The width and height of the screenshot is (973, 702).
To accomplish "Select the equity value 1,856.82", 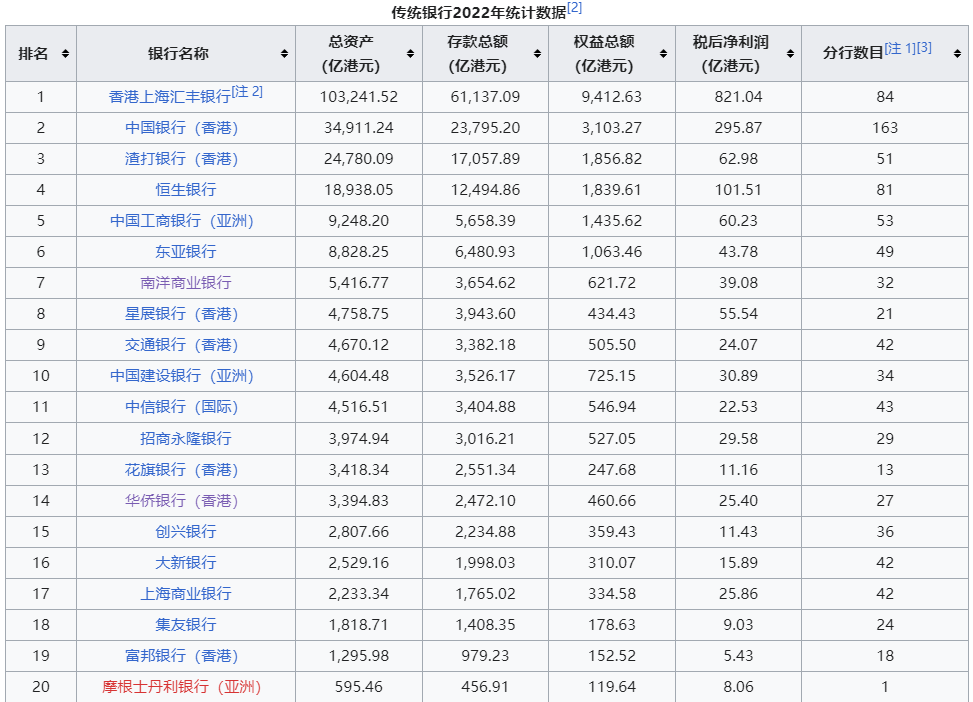I will pyautogui.click(x=612, y=159).
